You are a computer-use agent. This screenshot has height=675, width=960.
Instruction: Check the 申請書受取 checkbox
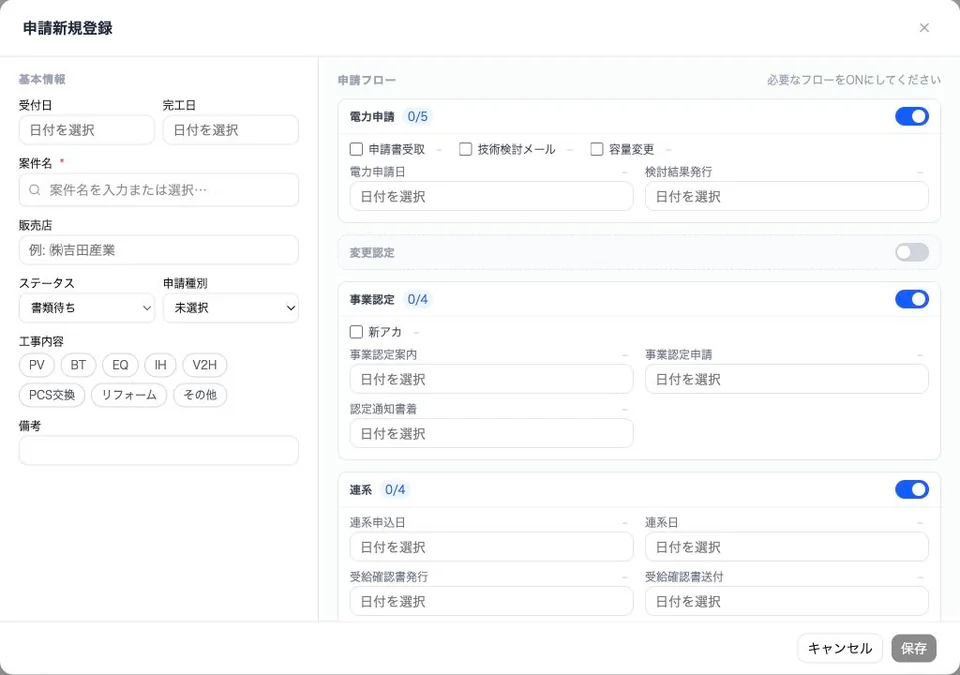(x=356, y=149)
